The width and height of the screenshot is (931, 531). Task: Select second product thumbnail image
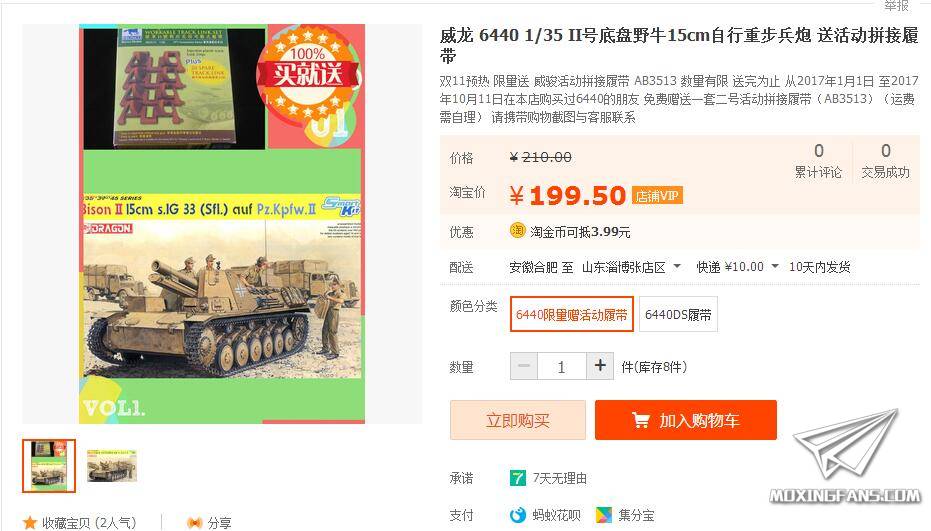coord(112,466)
